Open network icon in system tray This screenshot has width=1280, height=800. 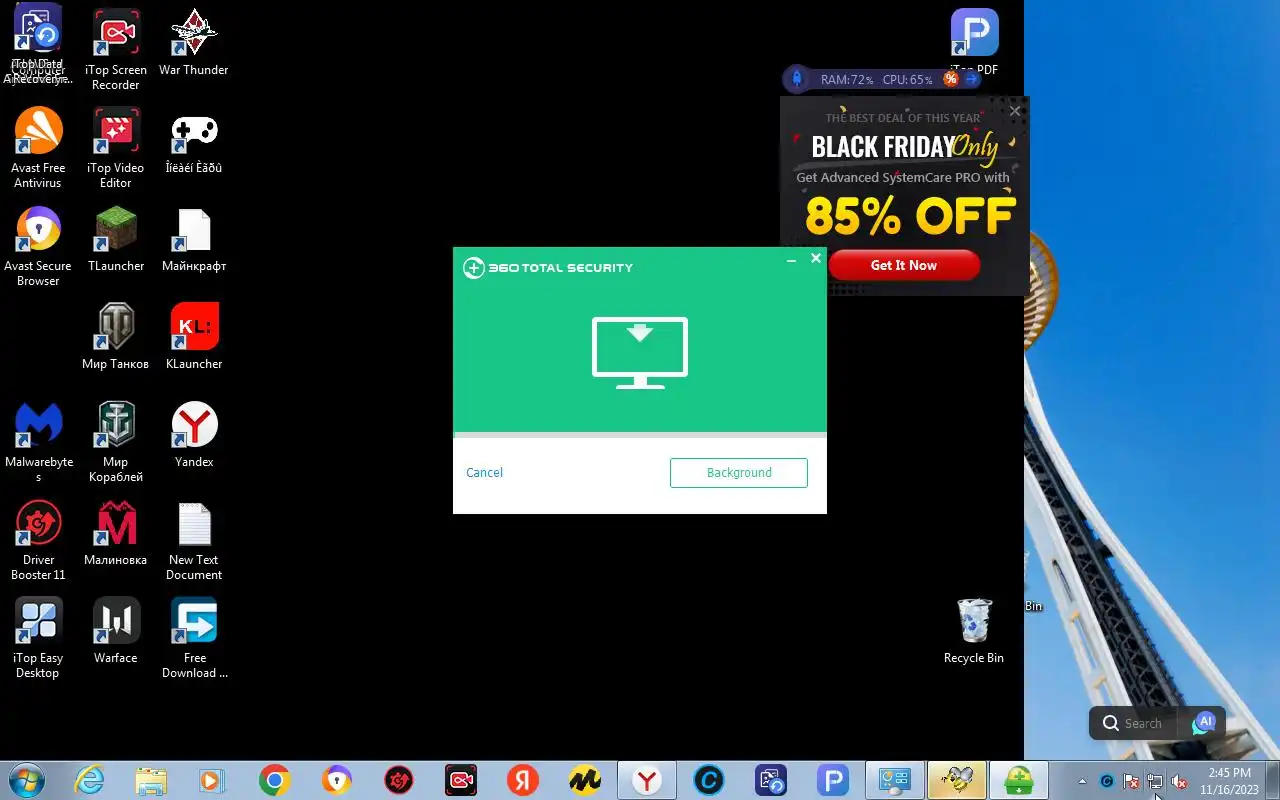click(1155, 781)
